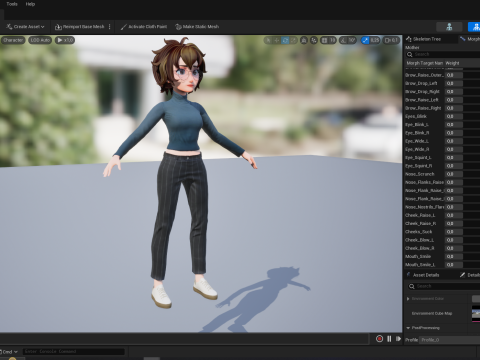Select the Eye_Blink_L morph target
Screen dimensions: 480x360
click(x=417, y=125)
